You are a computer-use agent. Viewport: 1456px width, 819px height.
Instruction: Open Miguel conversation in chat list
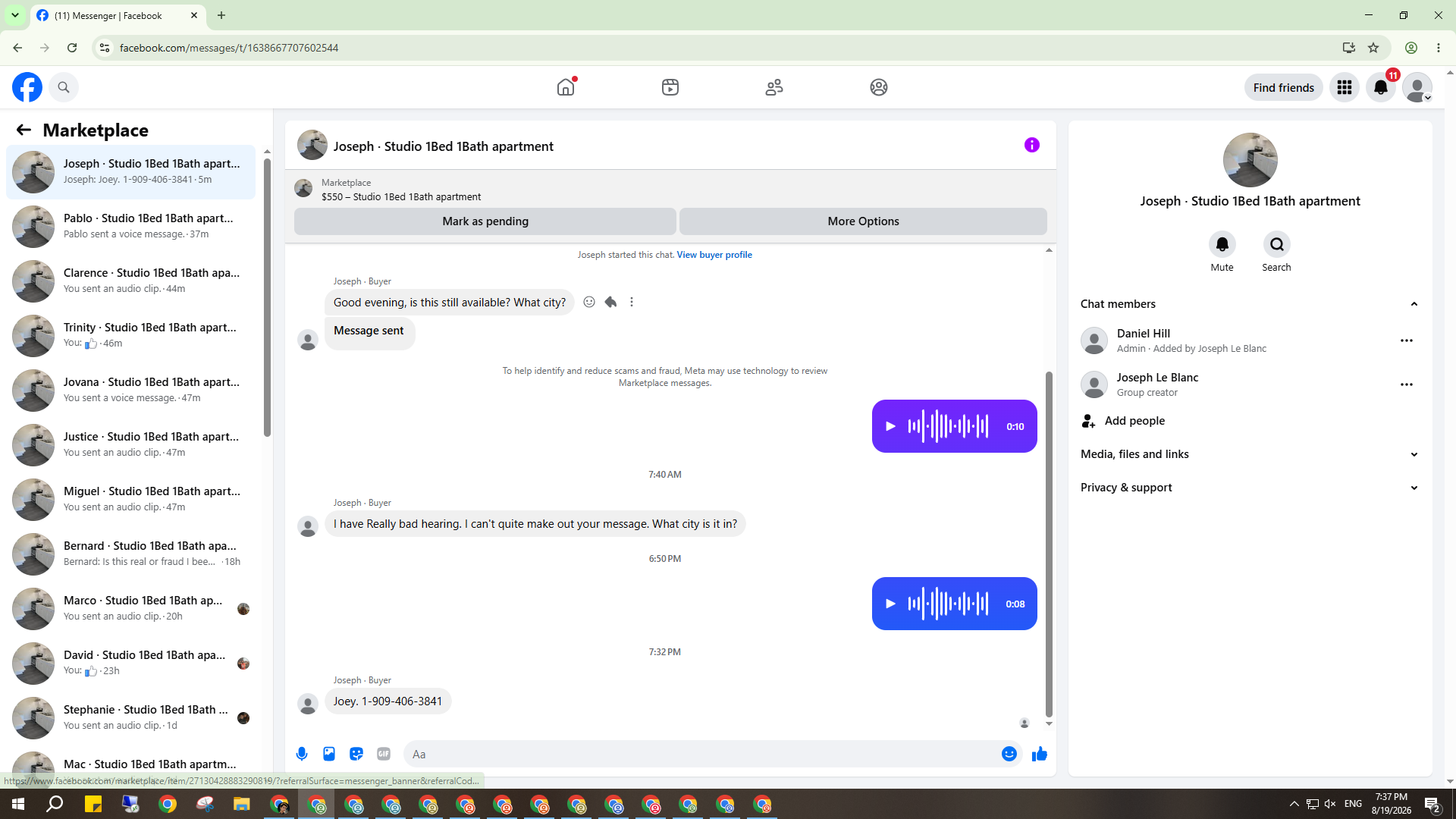click(131, 500)
